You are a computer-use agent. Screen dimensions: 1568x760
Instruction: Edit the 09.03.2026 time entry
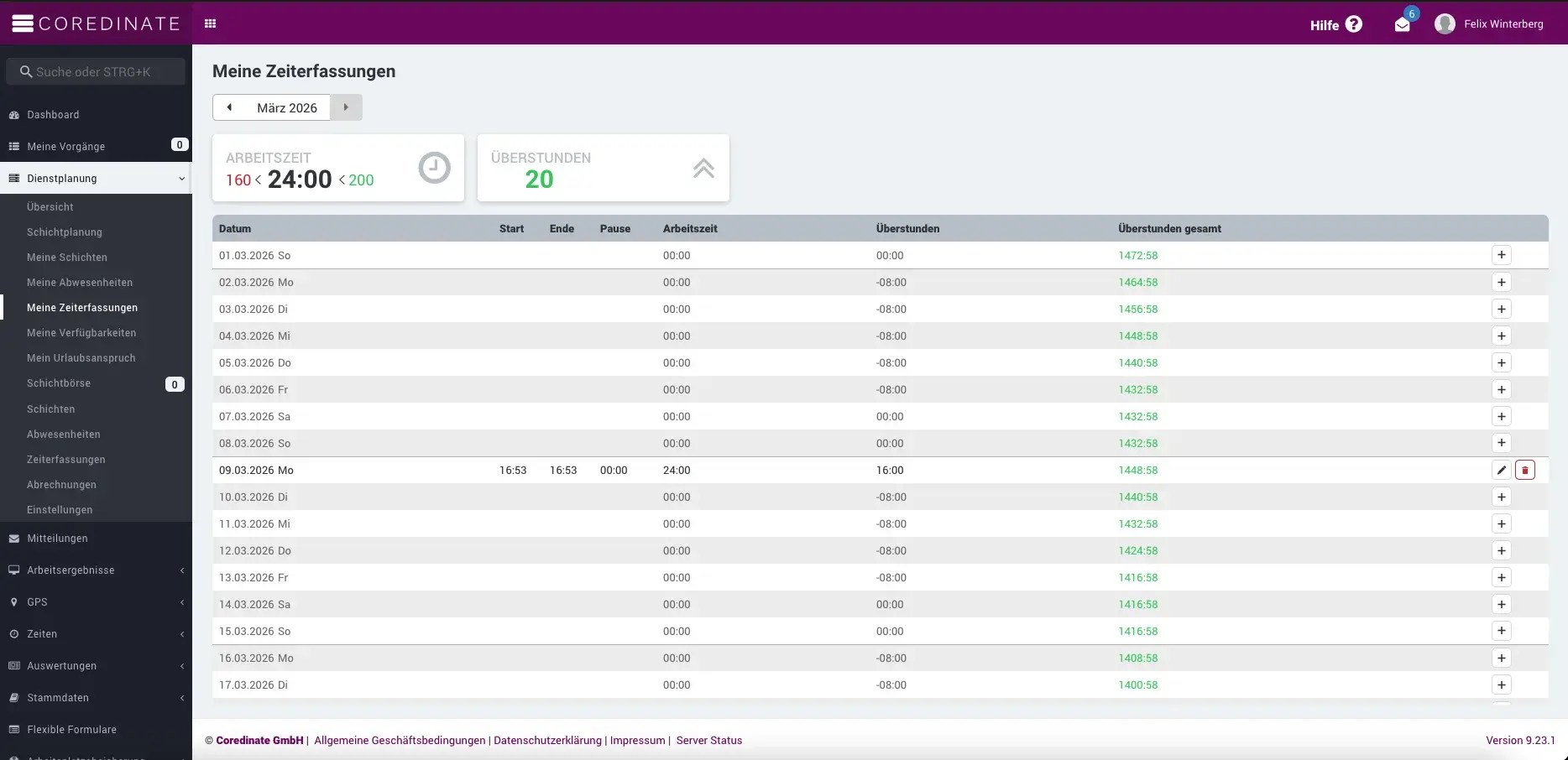click(1501, 470)
